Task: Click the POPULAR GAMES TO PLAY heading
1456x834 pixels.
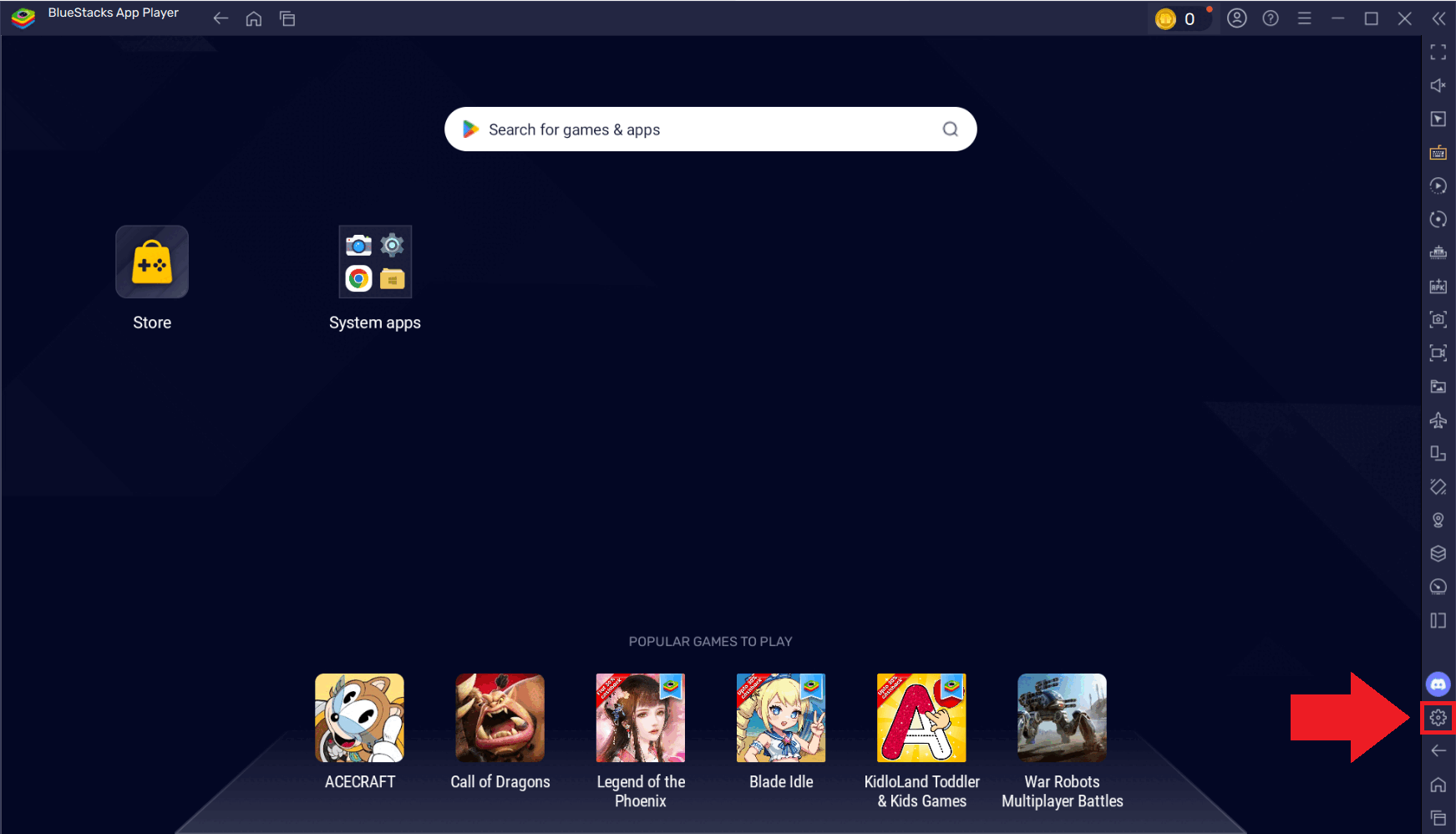Action: (710, 642)
